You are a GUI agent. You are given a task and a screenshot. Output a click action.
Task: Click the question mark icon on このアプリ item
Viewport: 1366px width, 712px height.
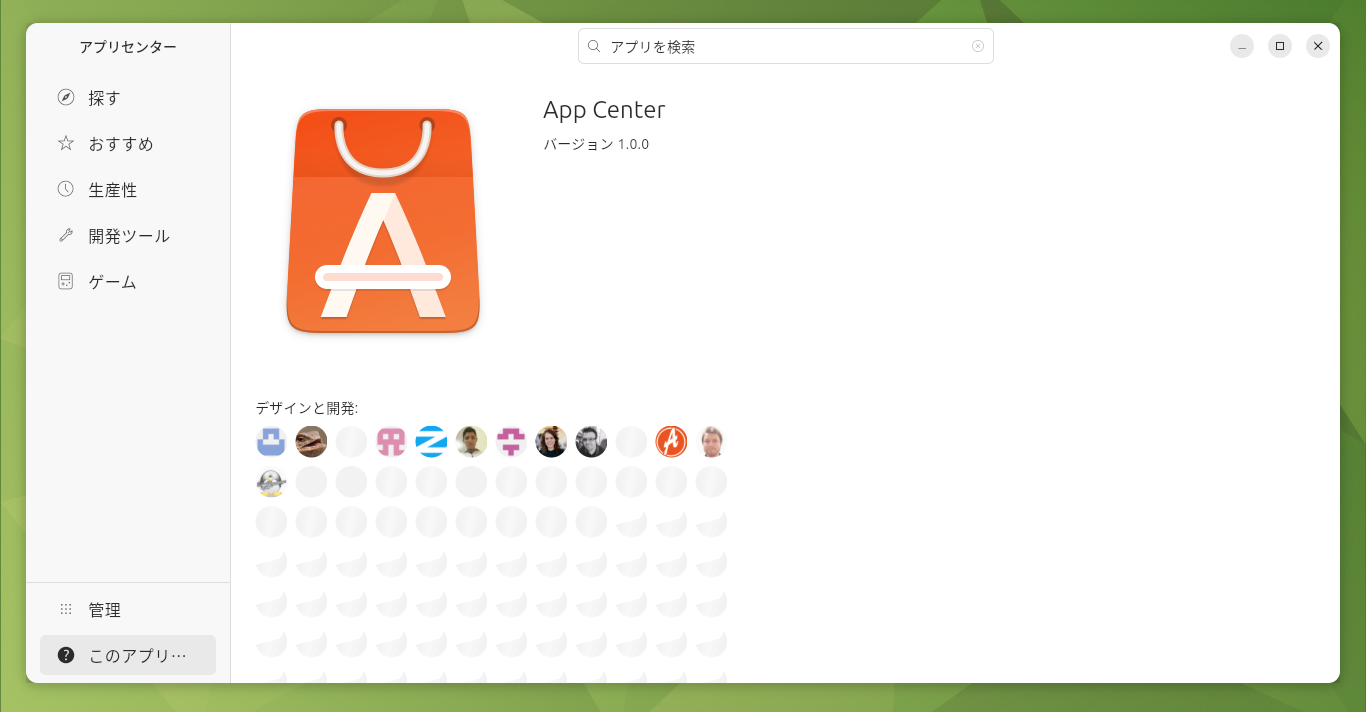(x=65, y=655)
